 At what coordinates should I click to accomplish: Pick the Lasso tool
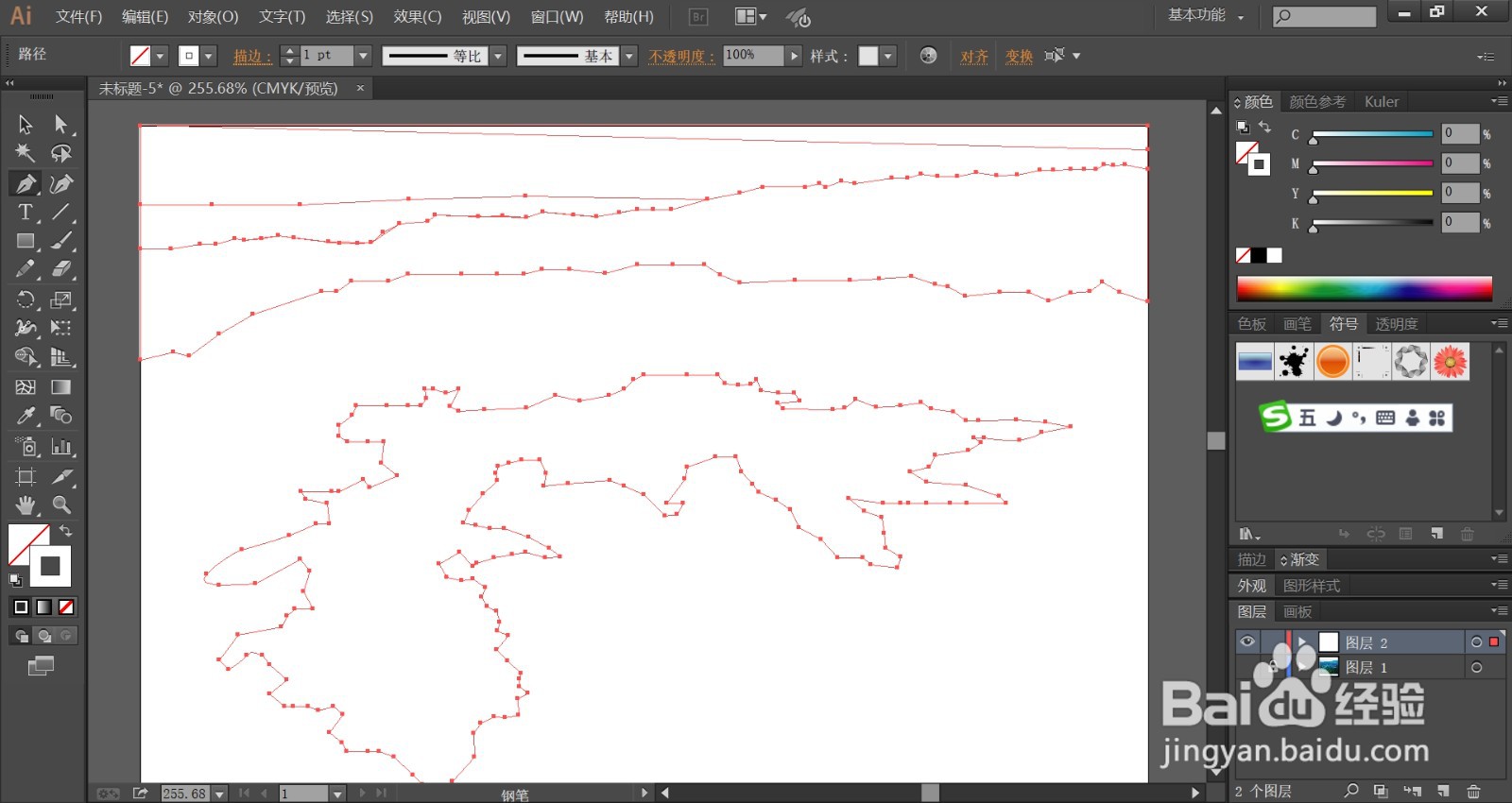tap(61, 153)
